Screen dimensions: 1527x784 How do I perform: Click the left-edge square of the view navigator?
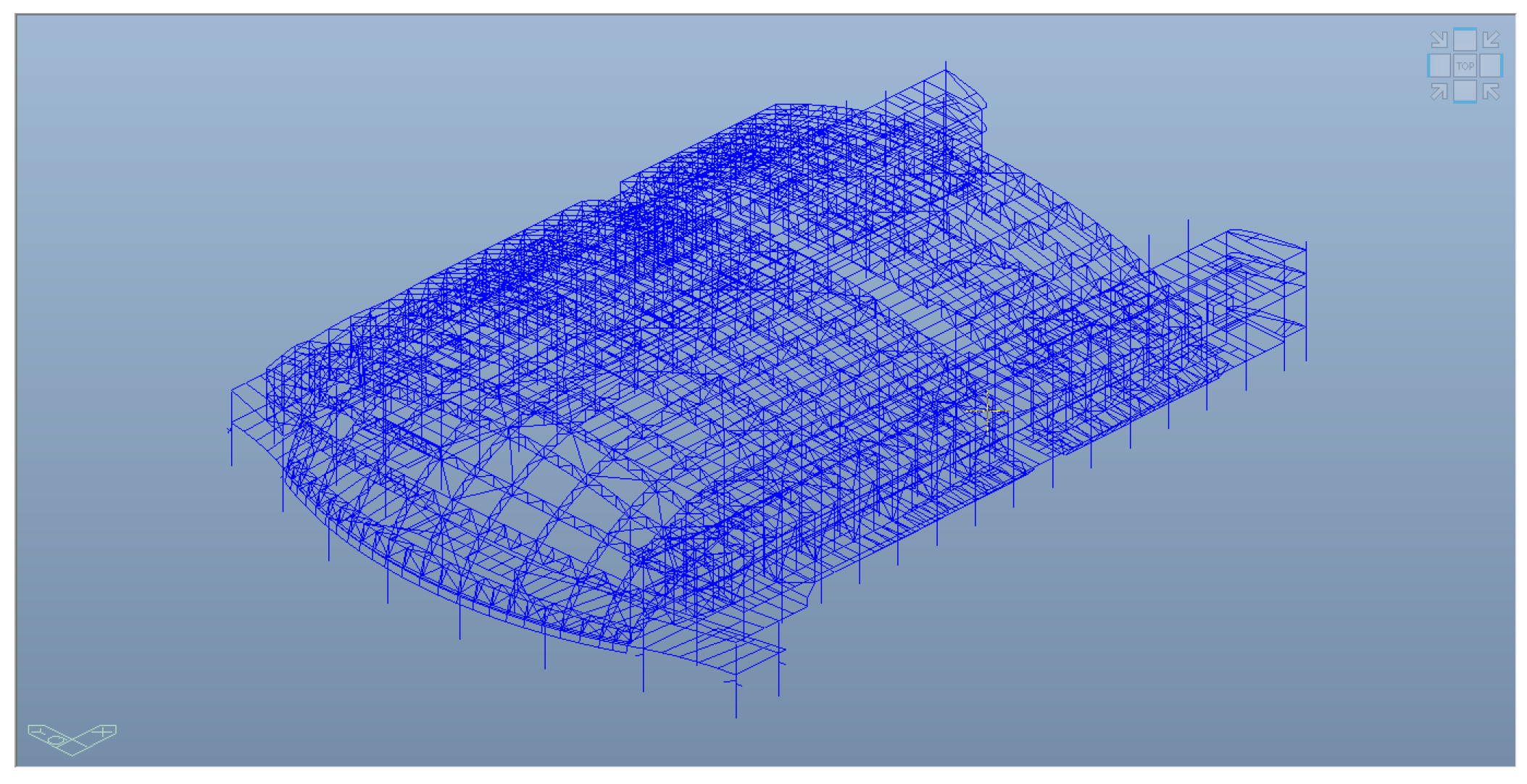click(1439, 66)
